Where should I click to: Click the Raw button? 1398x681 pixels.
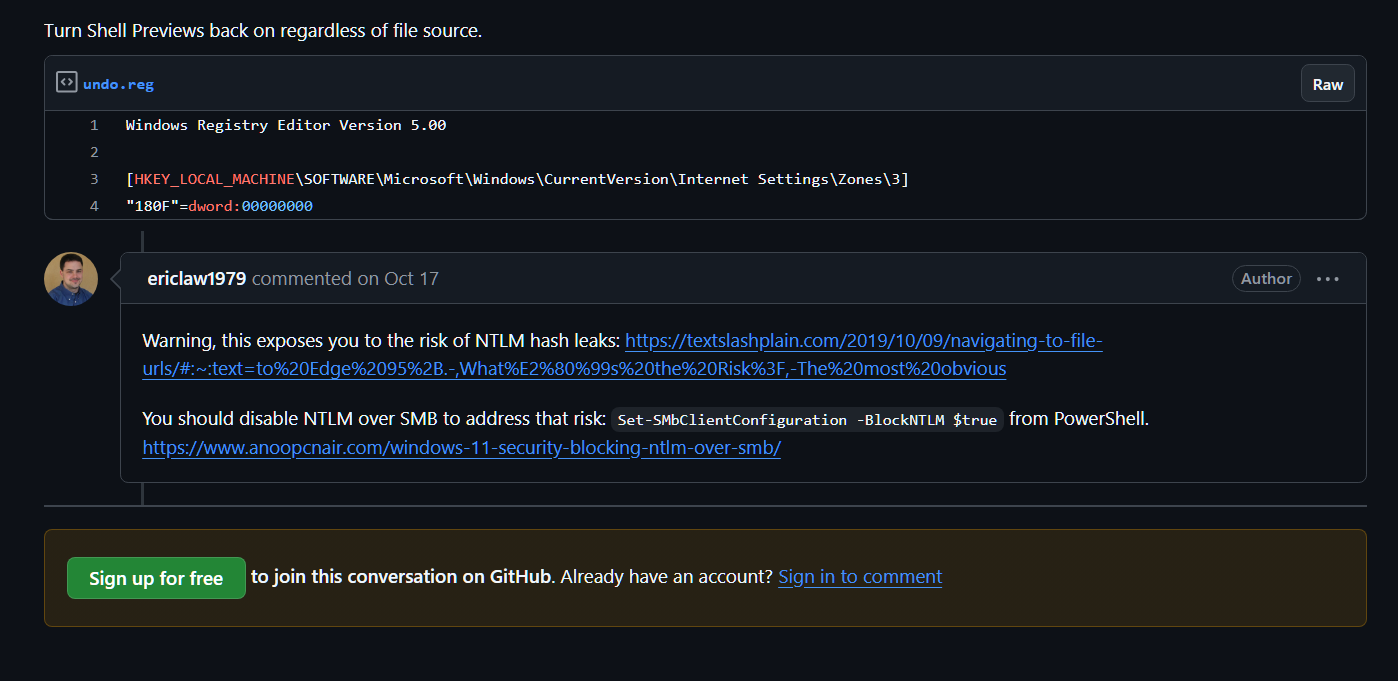(x=1327, y=84)
